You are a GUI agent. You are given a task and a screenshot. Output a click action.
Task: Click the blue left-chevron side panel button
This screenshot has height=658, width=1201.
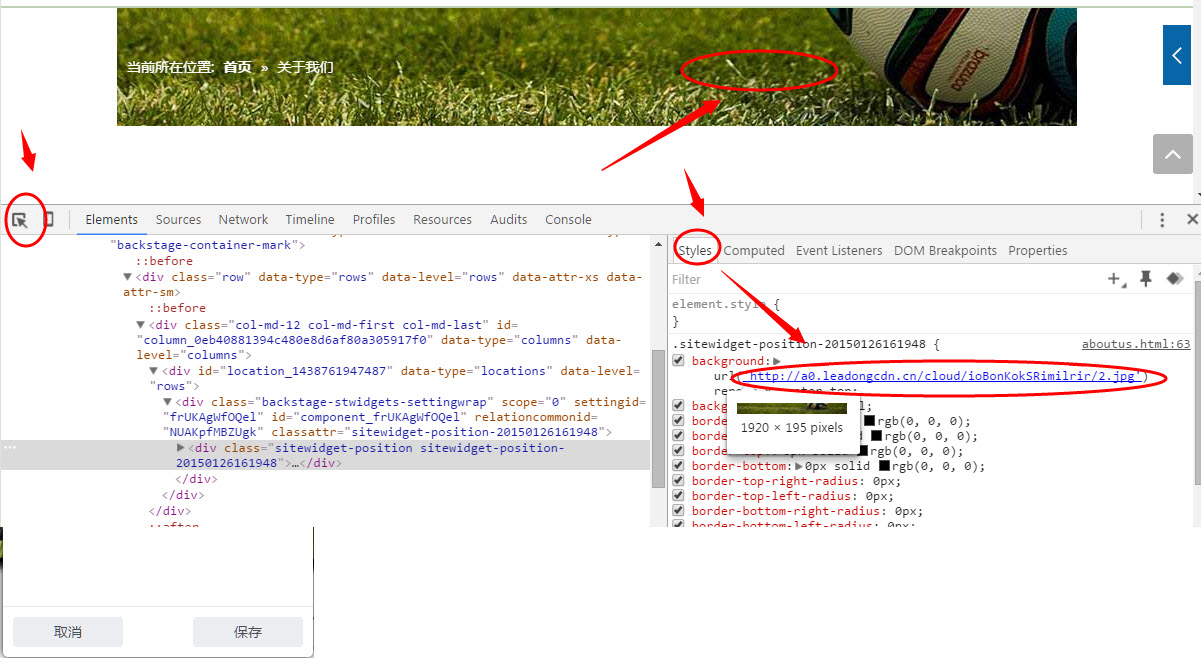[x=1177, y=55]
